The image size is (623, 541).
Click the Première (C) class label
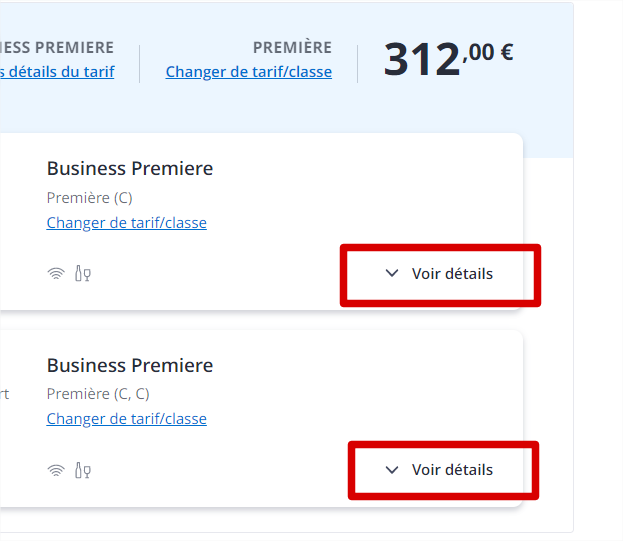coord(89,197)
